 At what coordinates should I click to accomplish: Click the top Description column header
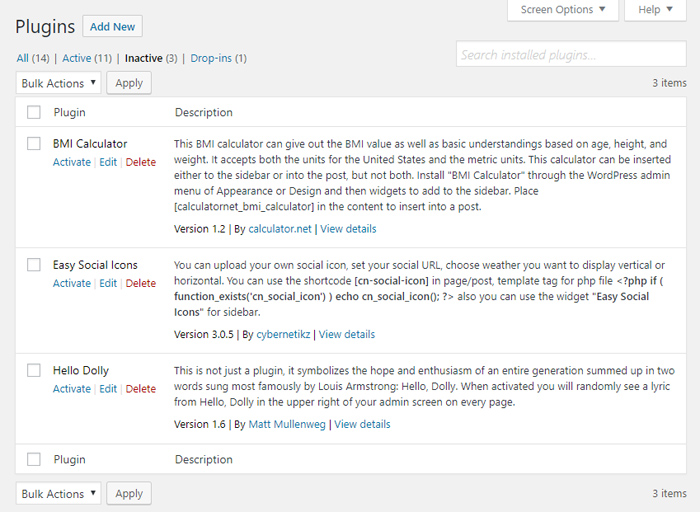tap(204, 112)
